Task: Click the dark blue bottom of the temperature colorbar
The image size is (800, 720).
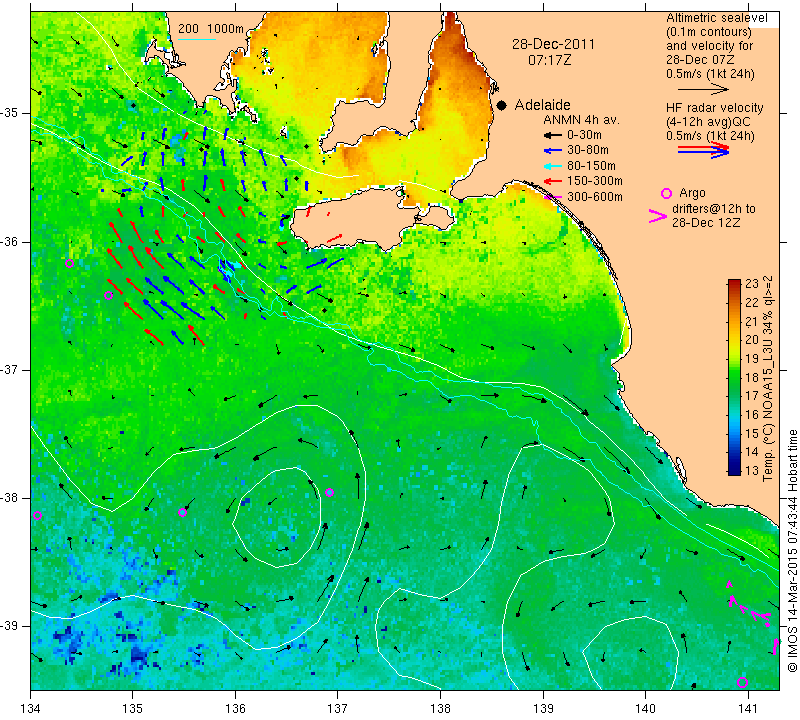Action: click(734, 470)
